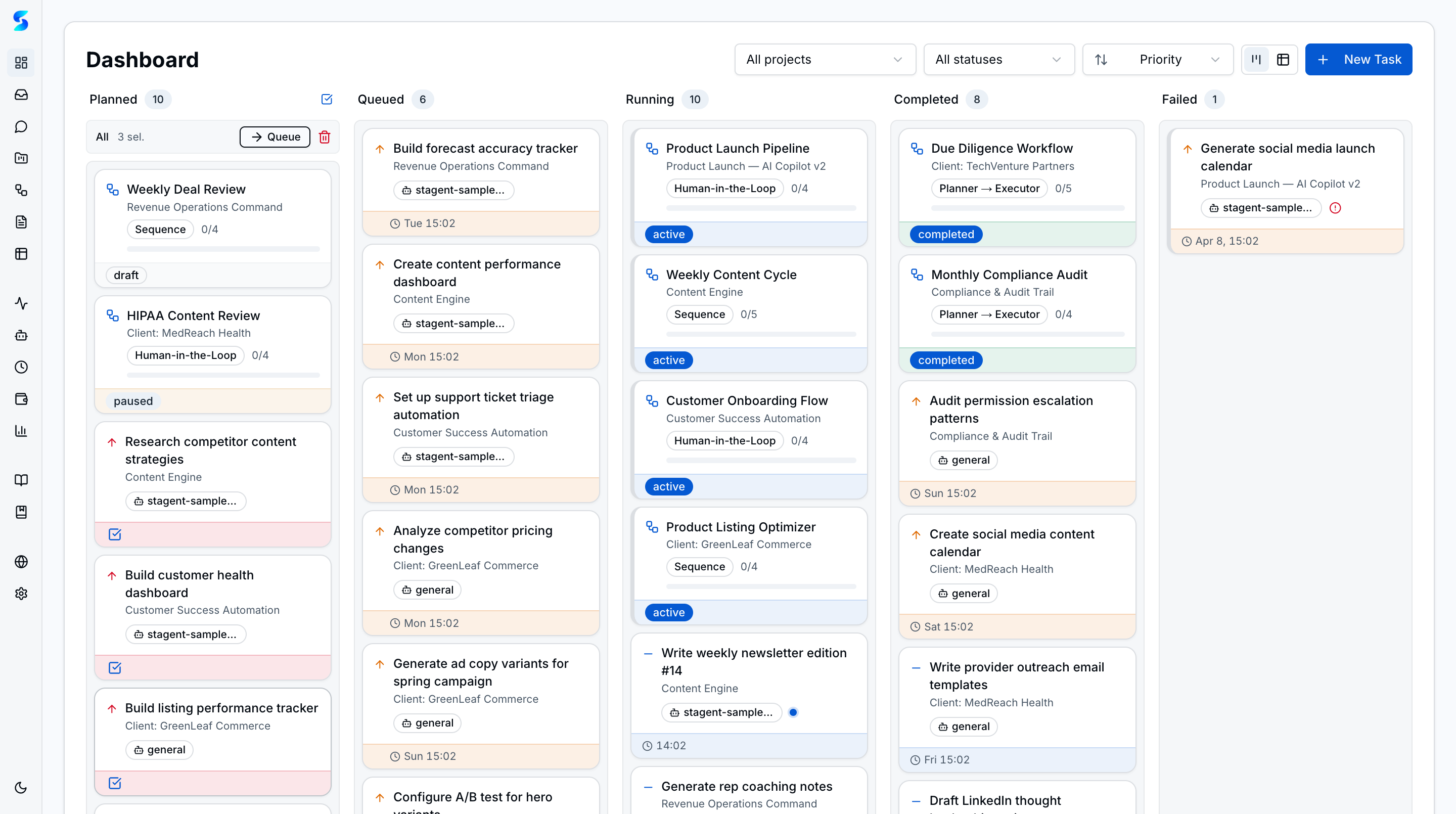
Task: Open the Priority sort dropdown
Action: click(1158, 59)
